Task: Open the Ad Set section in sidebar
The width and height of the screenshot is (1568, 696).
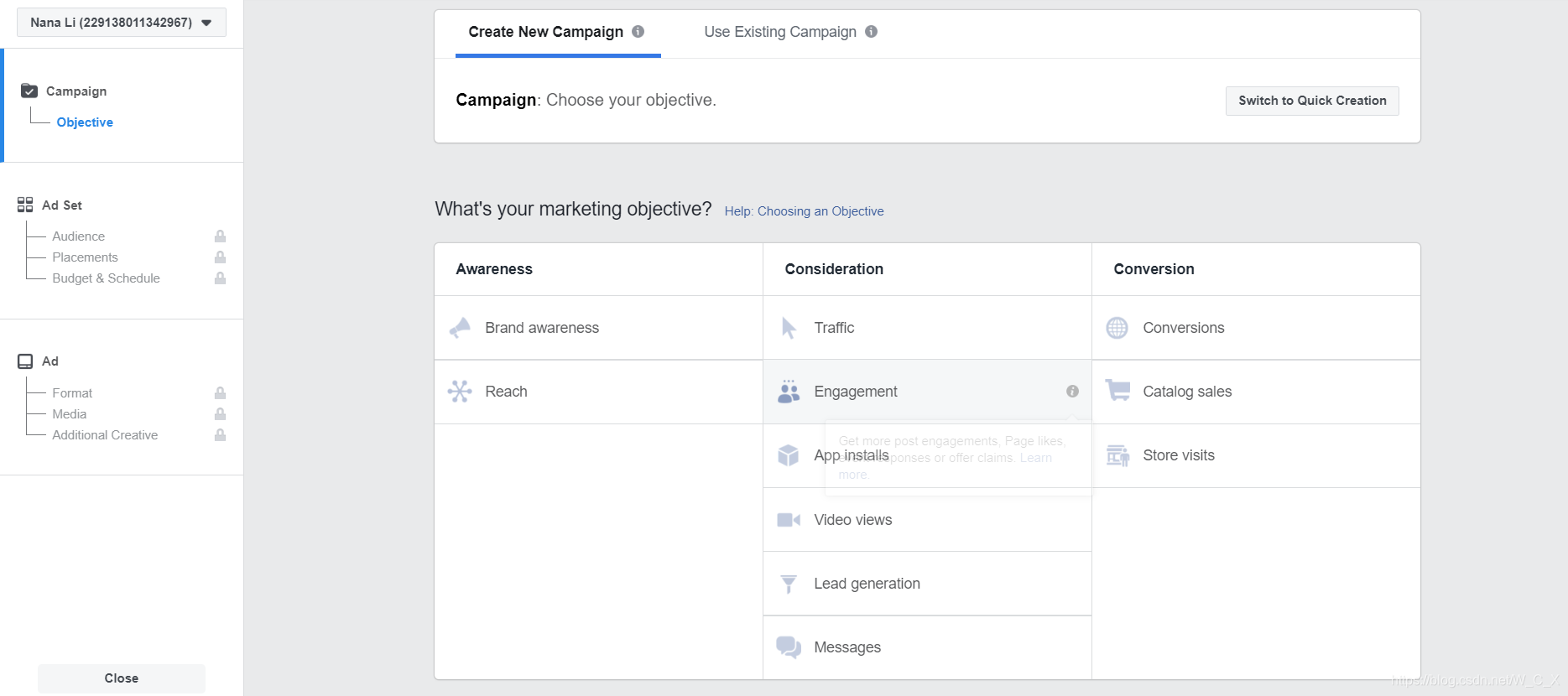Action: [62, 205]
